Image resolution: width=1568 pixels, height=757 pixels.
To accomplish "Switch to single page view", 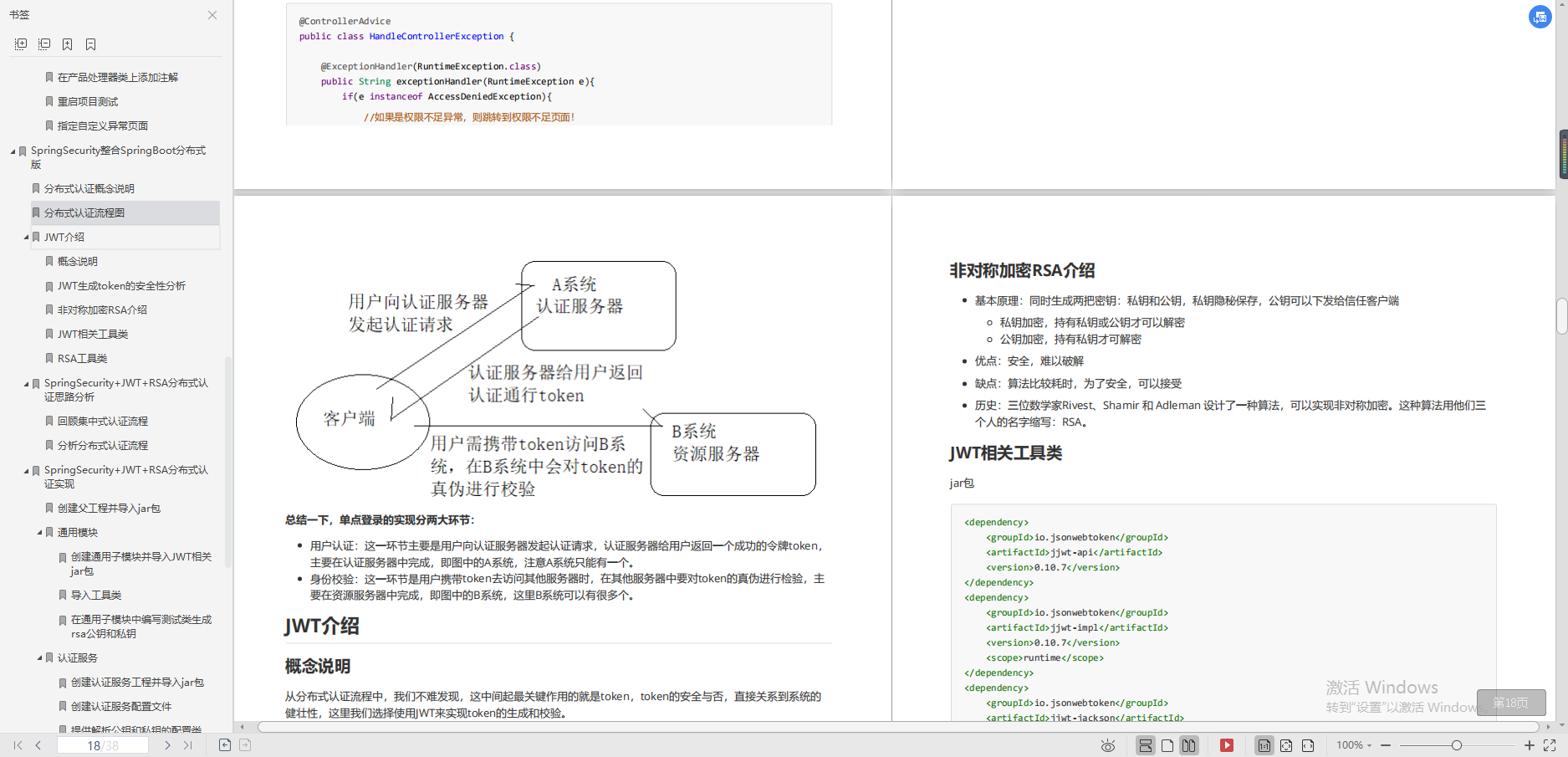I will pos(1167,745).
